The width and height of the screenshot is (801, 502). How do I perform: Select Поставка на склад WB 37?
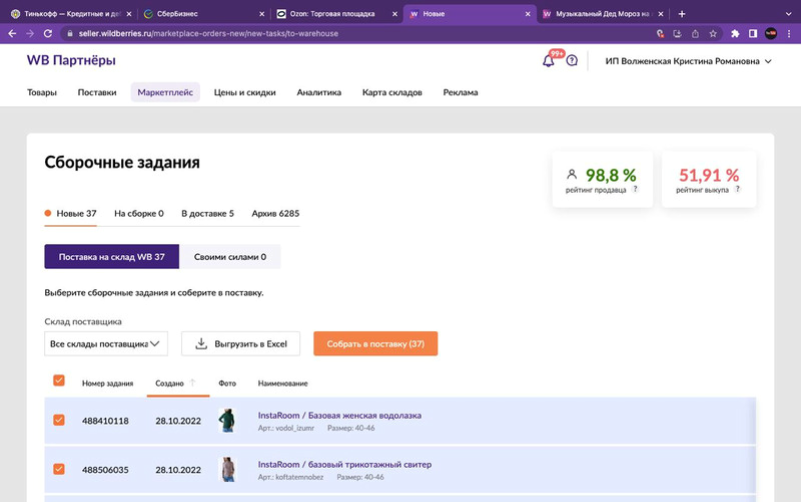click(x=111, y=257)
